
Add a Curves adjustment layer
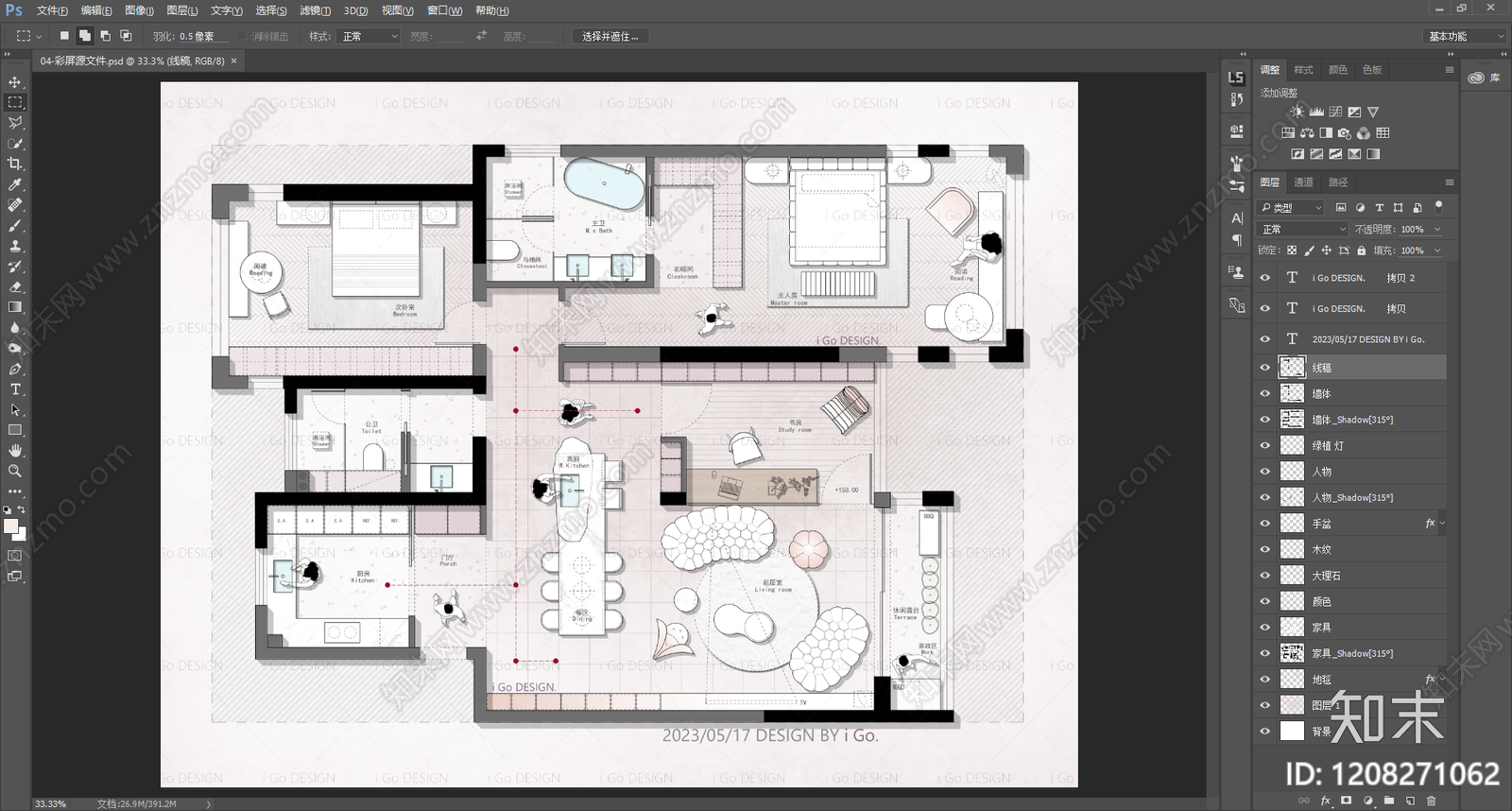pos(1335,112)
